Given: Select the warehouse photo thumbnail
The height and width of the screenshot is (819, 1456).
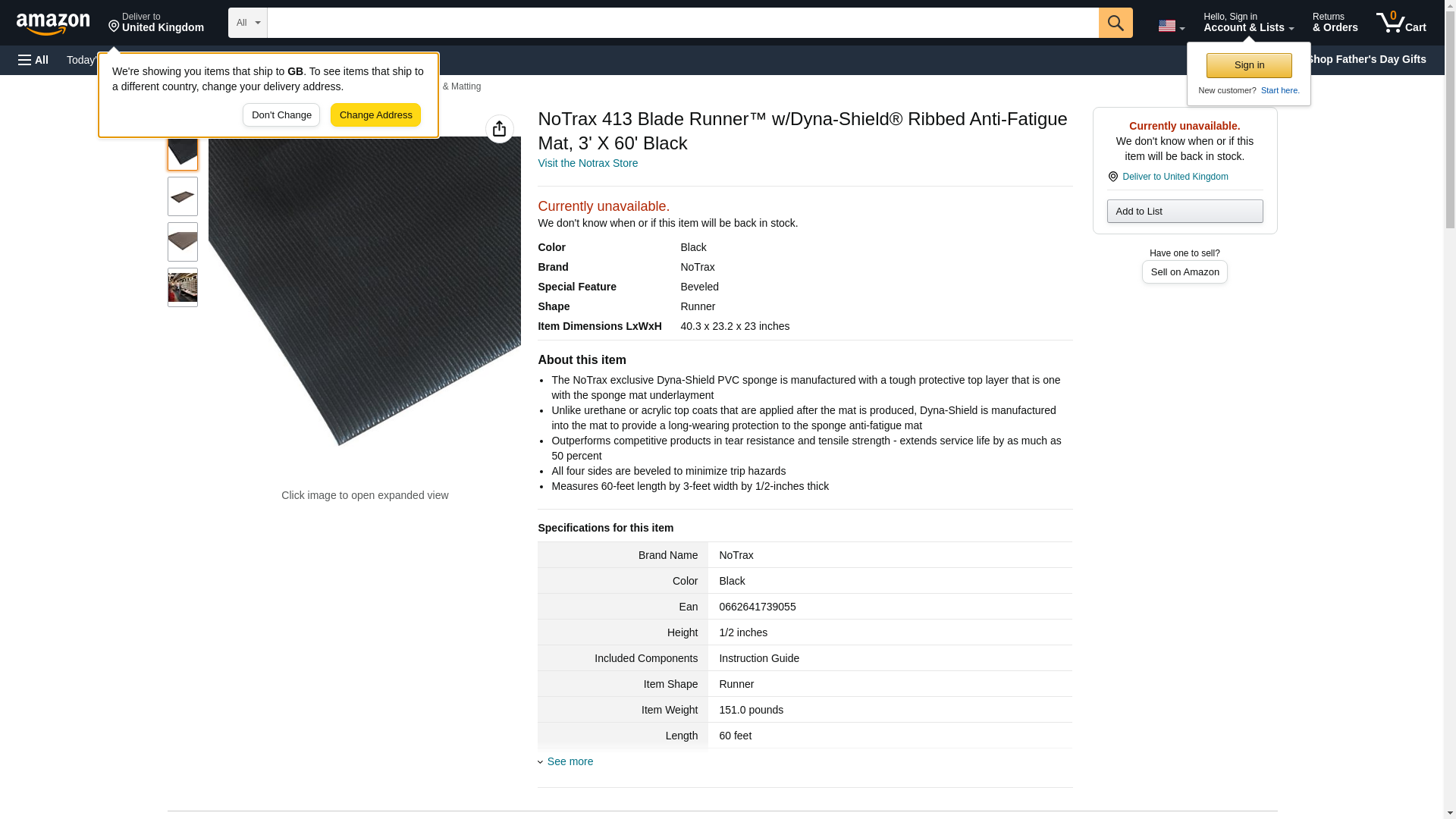Looking at the screenshot, I should point(182,287).
